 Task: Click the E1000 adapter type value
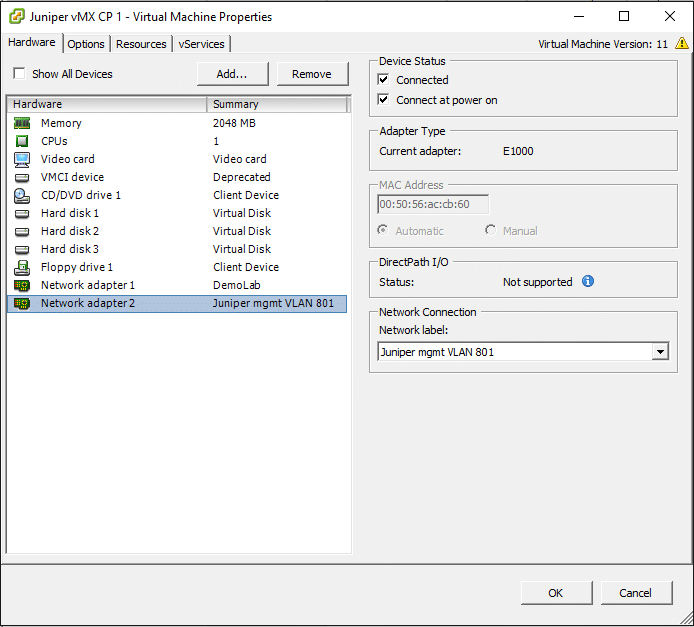click(518, 151)
